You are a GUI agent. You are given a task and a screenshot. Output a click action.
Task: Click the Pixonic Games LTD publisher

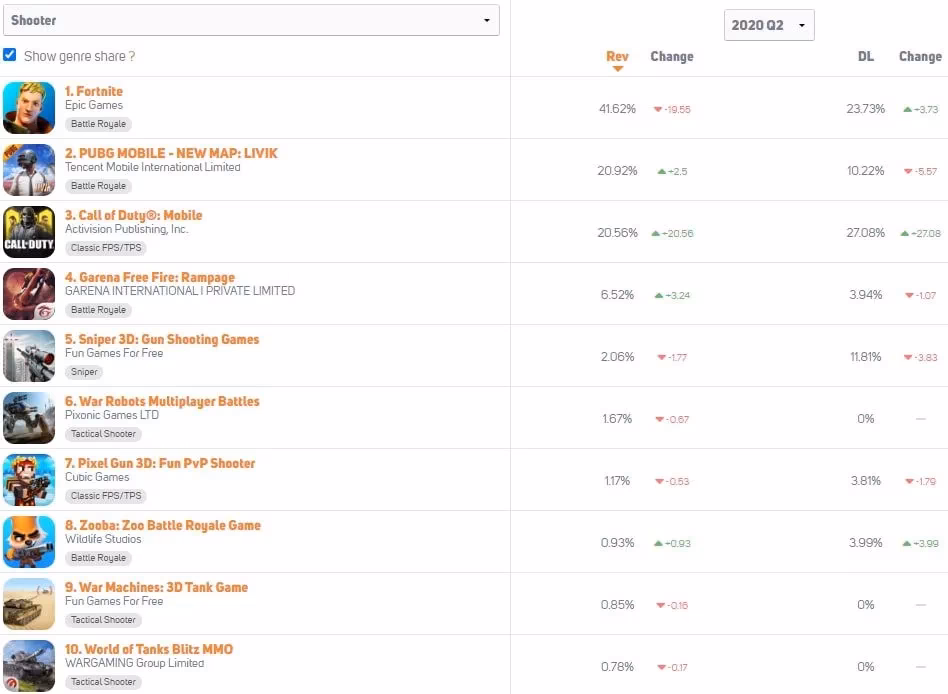[112, 415]
